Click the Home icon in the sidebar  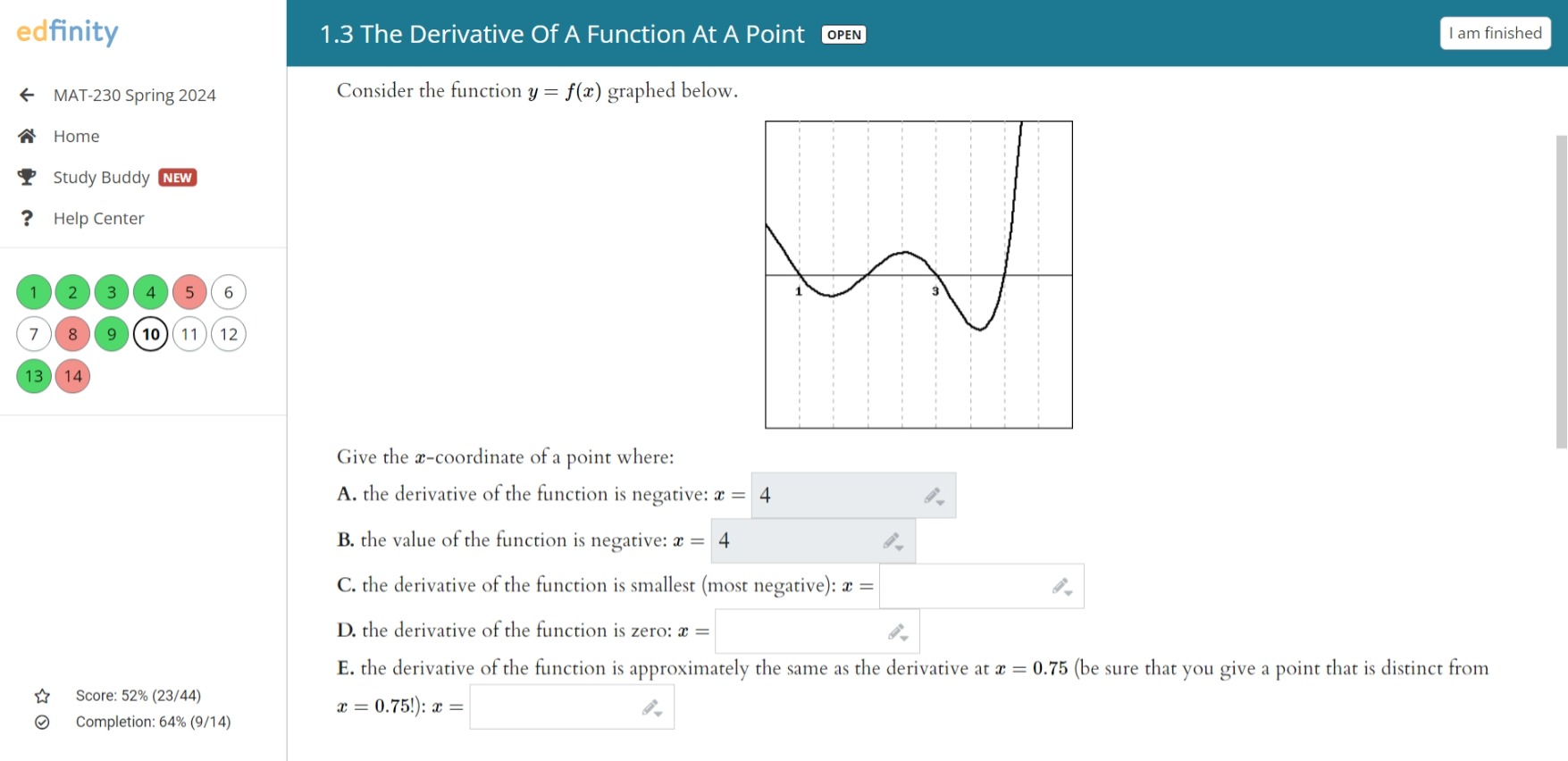(x=26, y=136)
